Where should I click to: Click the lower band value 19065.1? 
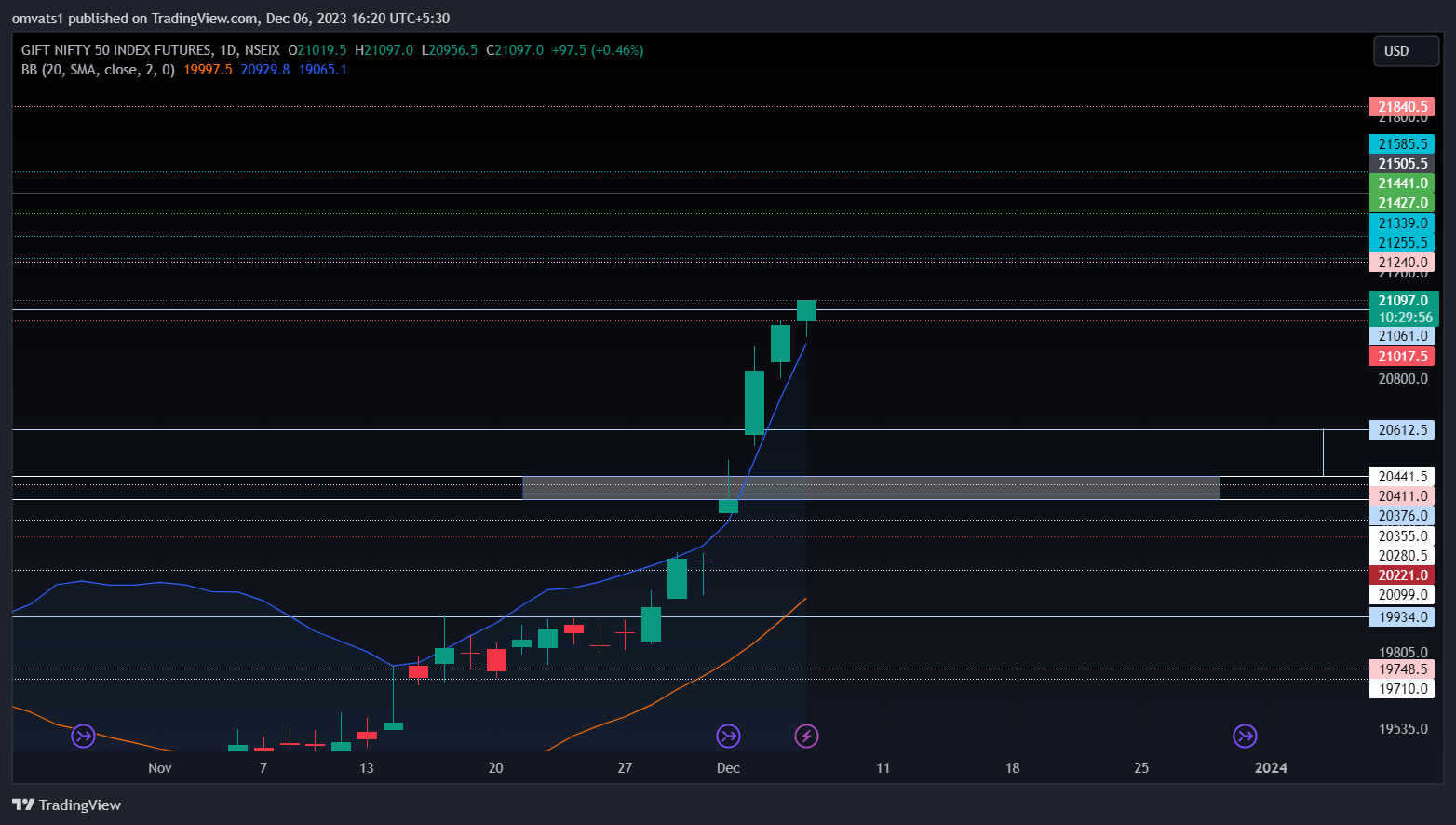point(322,70)
